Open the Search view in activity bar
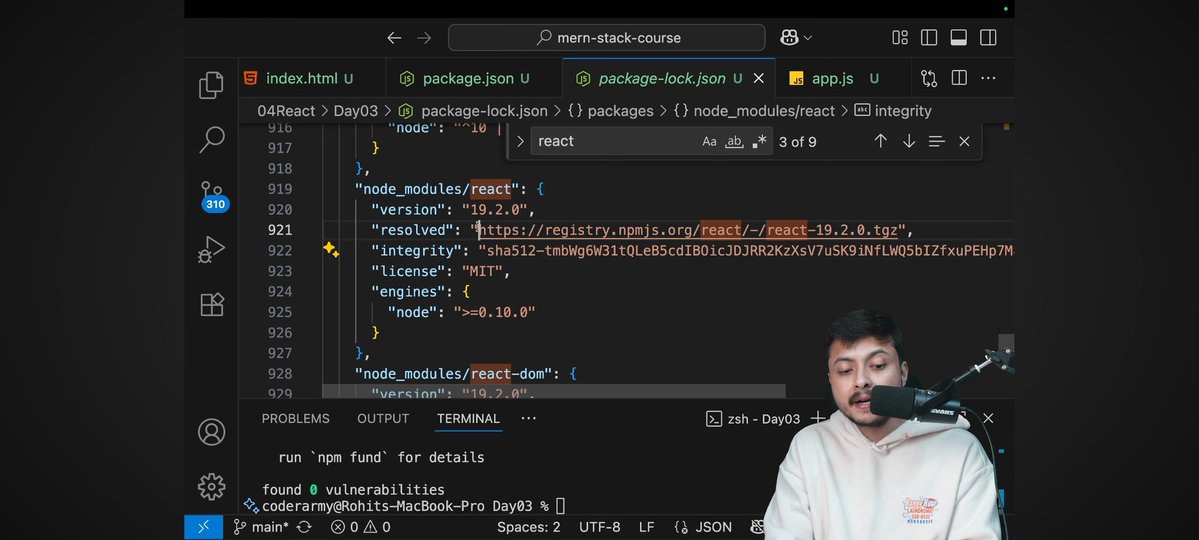 pyautogui.click(x=211, y=139)
